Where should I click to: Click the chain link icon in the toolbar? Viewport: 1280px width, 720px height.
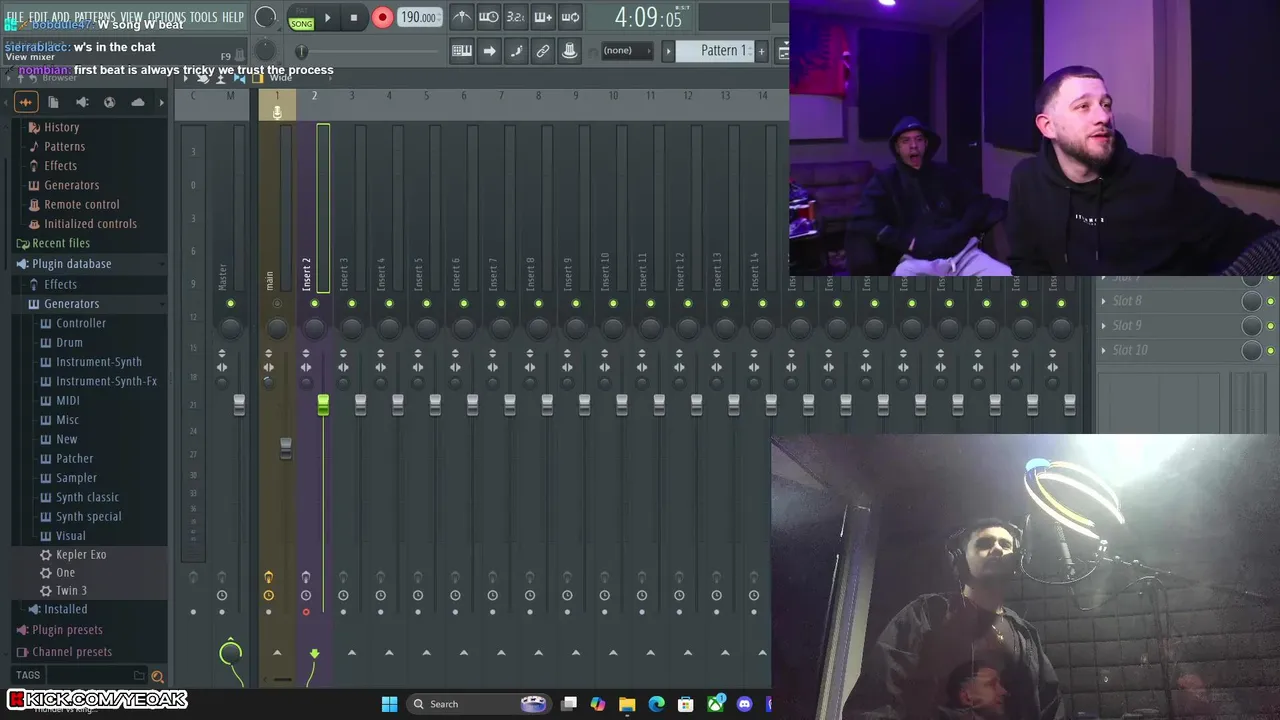coord(543,51)
